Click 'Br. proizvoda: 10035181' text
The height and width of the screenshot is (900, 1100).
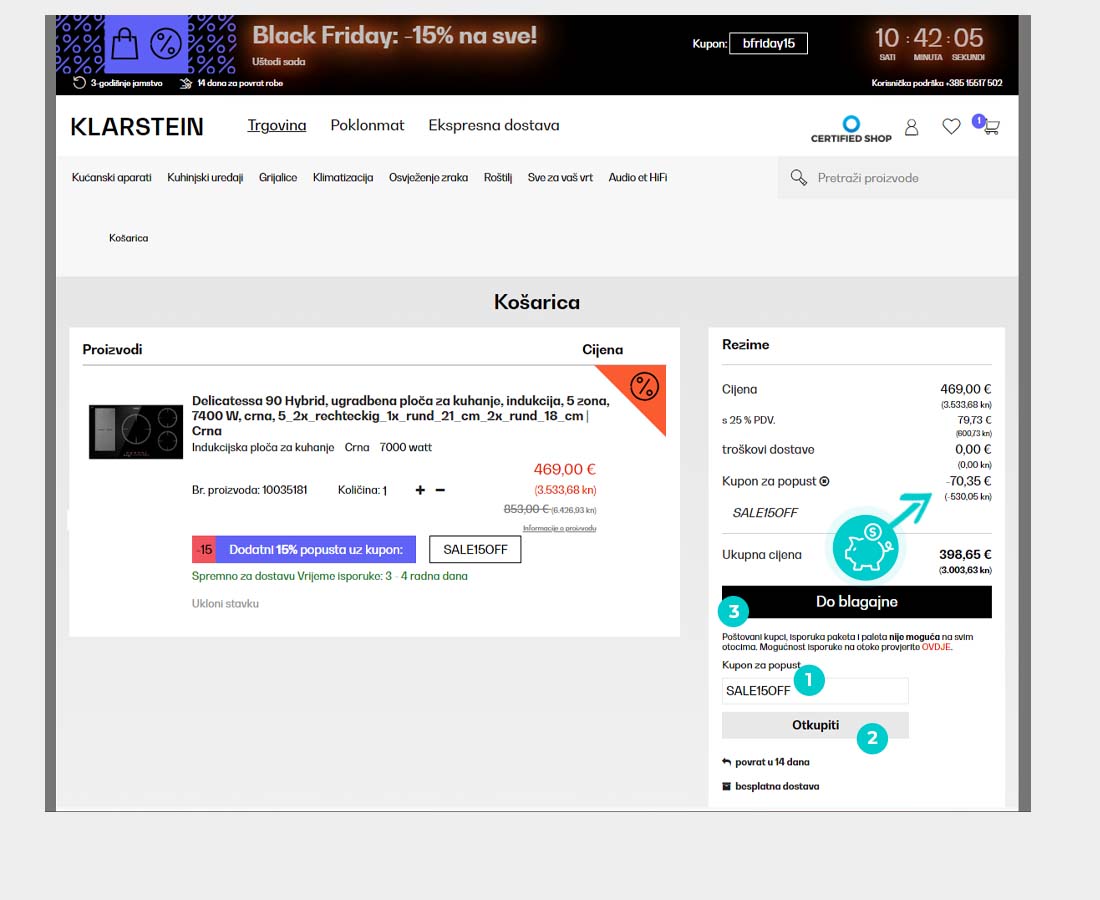(249, 490)
